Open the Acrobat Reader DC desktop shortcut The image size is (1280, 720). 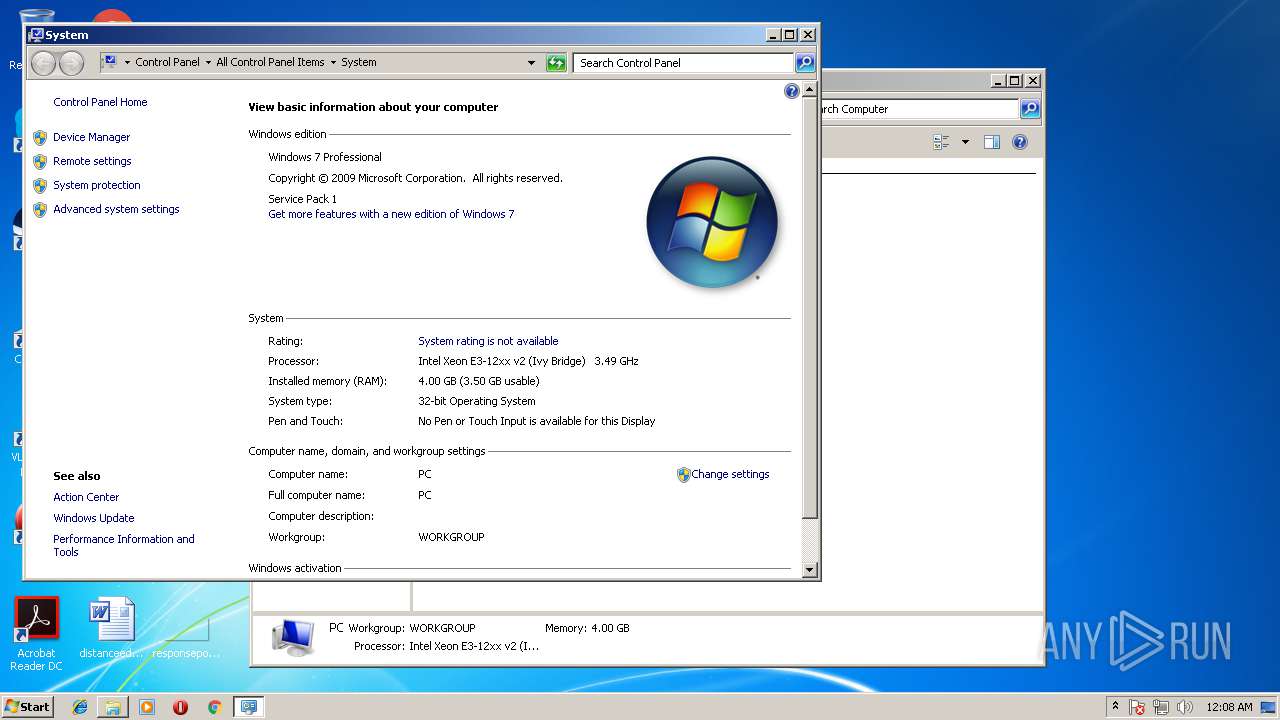[37, 634]
